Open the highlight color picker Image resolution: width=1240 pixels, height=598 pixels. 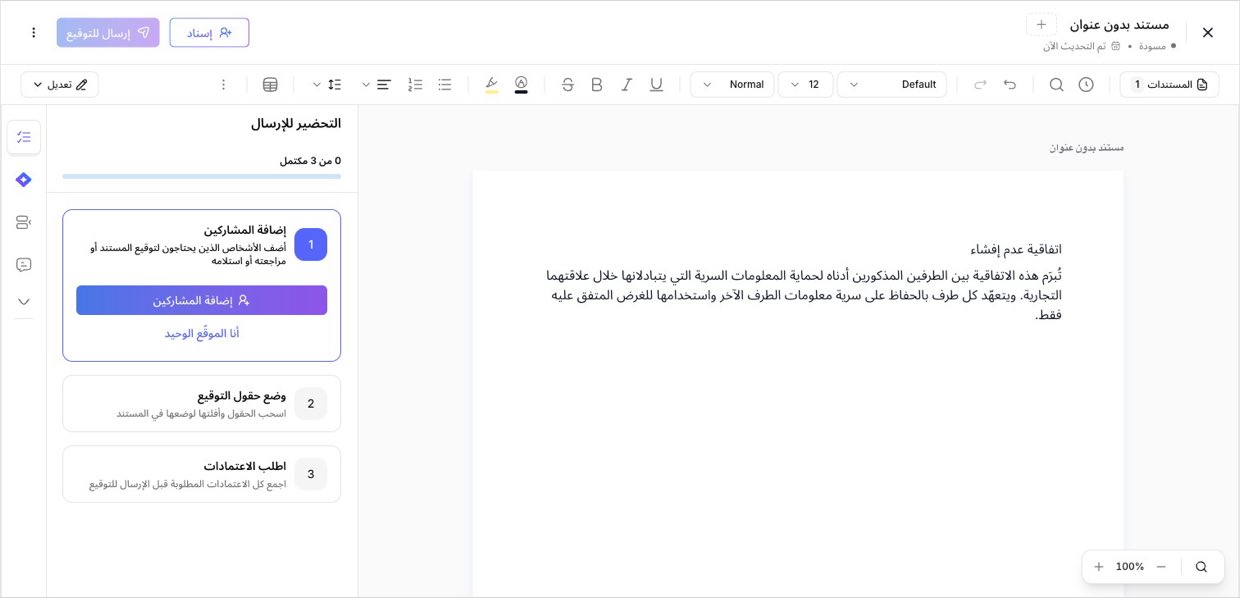coord(491,85)
